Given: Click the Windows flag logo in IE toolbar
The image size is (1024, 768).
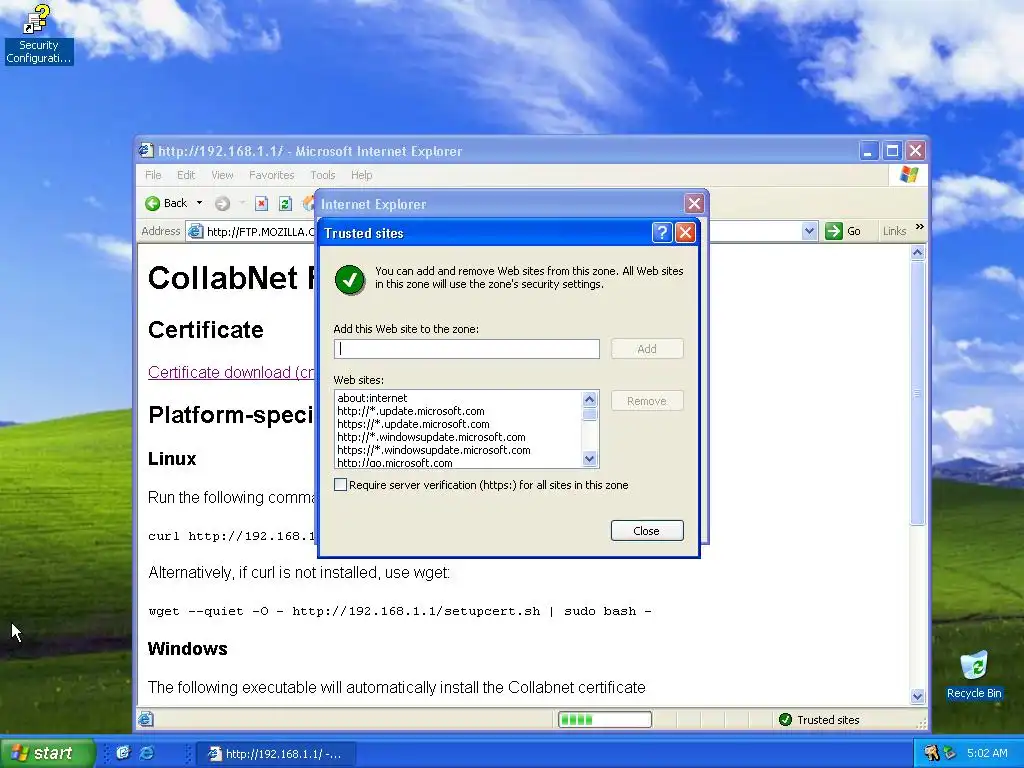Looking at the screenshot, I should [908, 174].
